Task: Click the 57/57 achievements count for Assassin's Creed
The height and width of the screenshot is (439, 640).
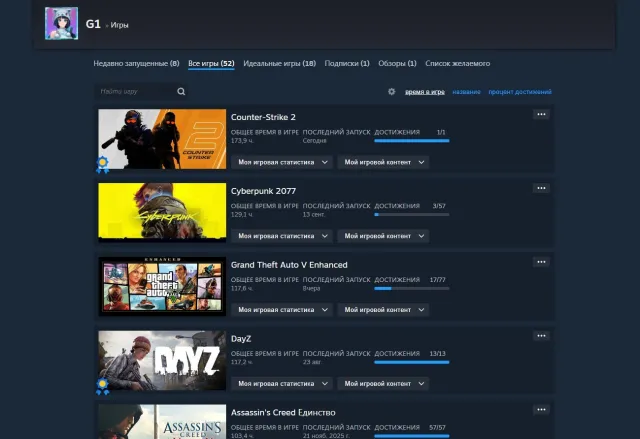Action: click(438, 428)
